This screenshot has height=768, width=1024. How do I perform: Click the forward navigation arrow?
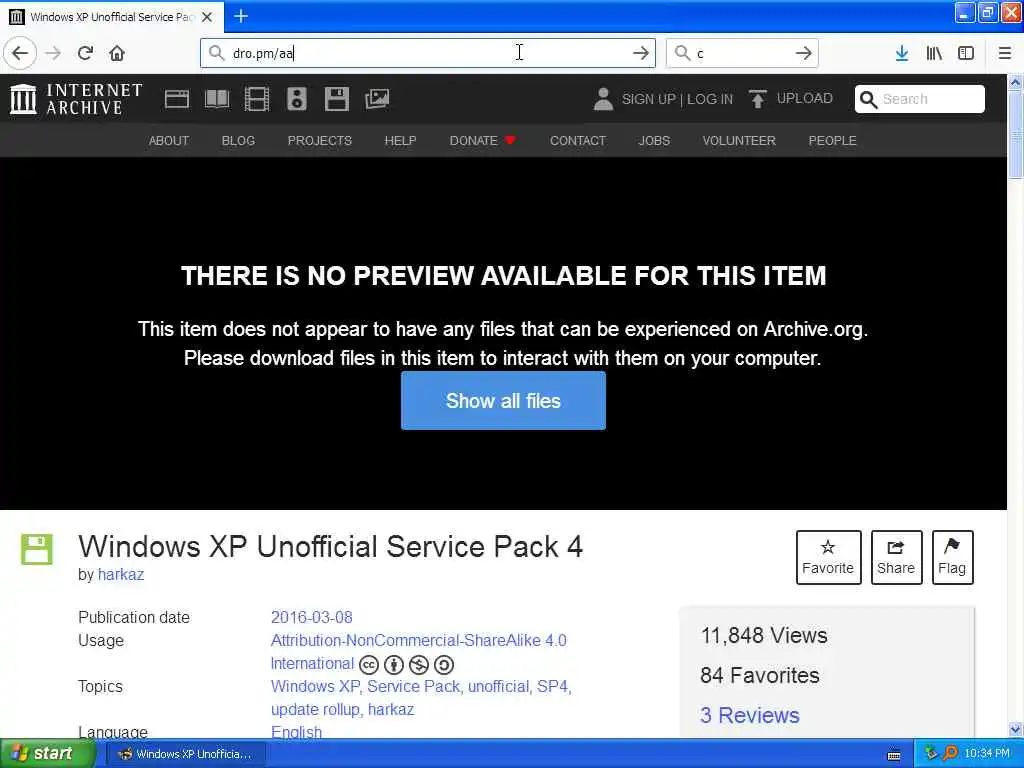tap(54, 53)
